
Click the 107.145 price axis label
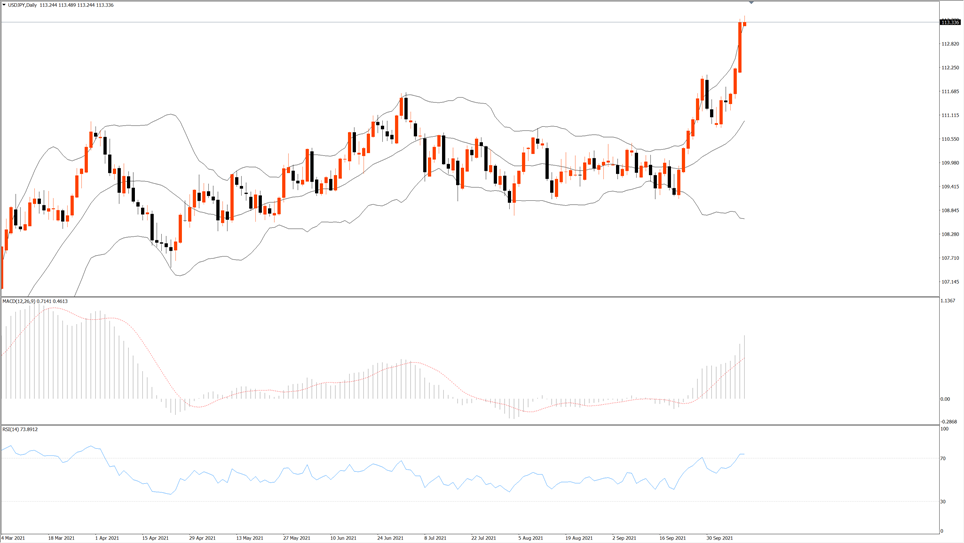950,282
